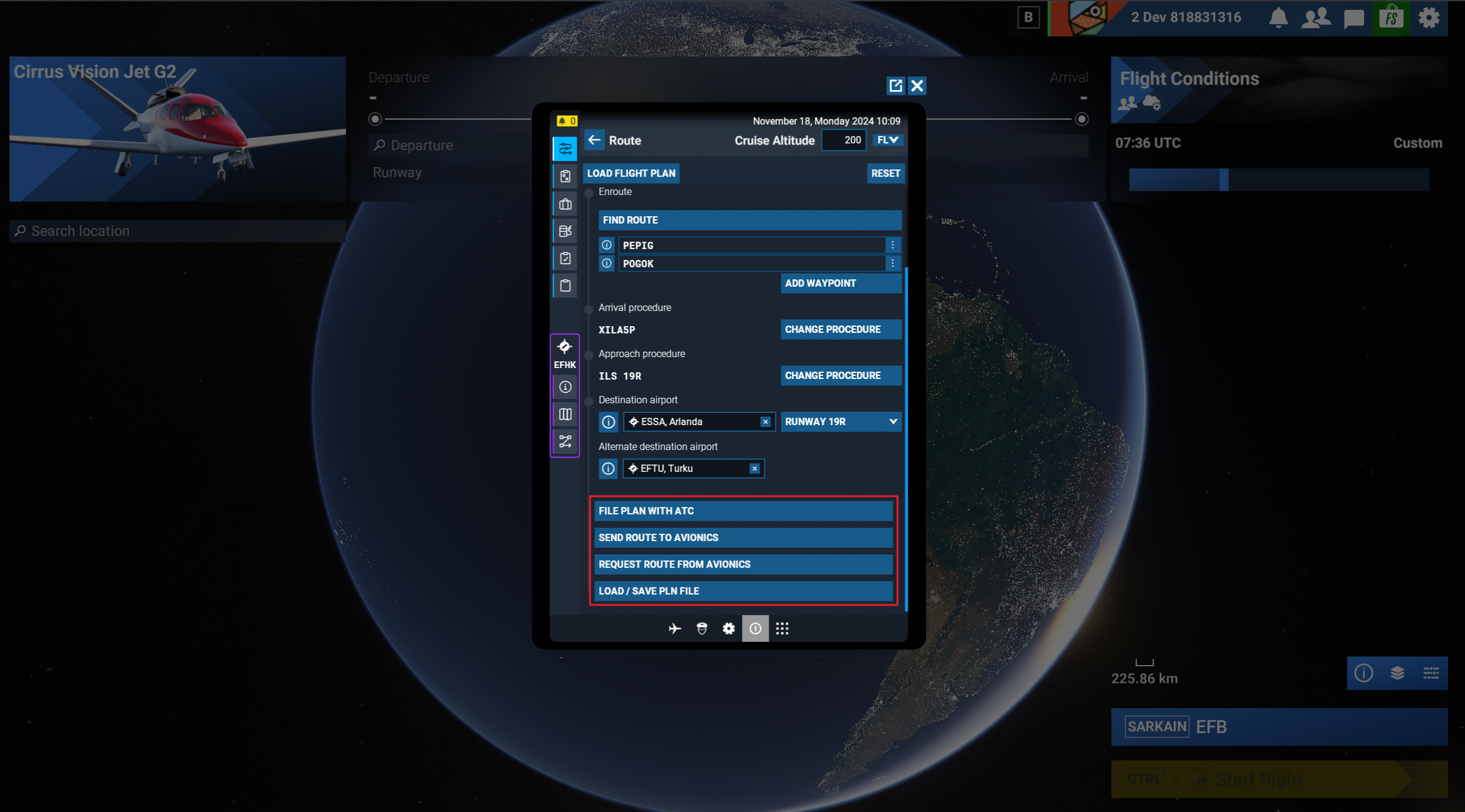Click info icon next to PEPIG waypoint
Viewport: 1465px width, 812px height.
[x=606, y=245]
